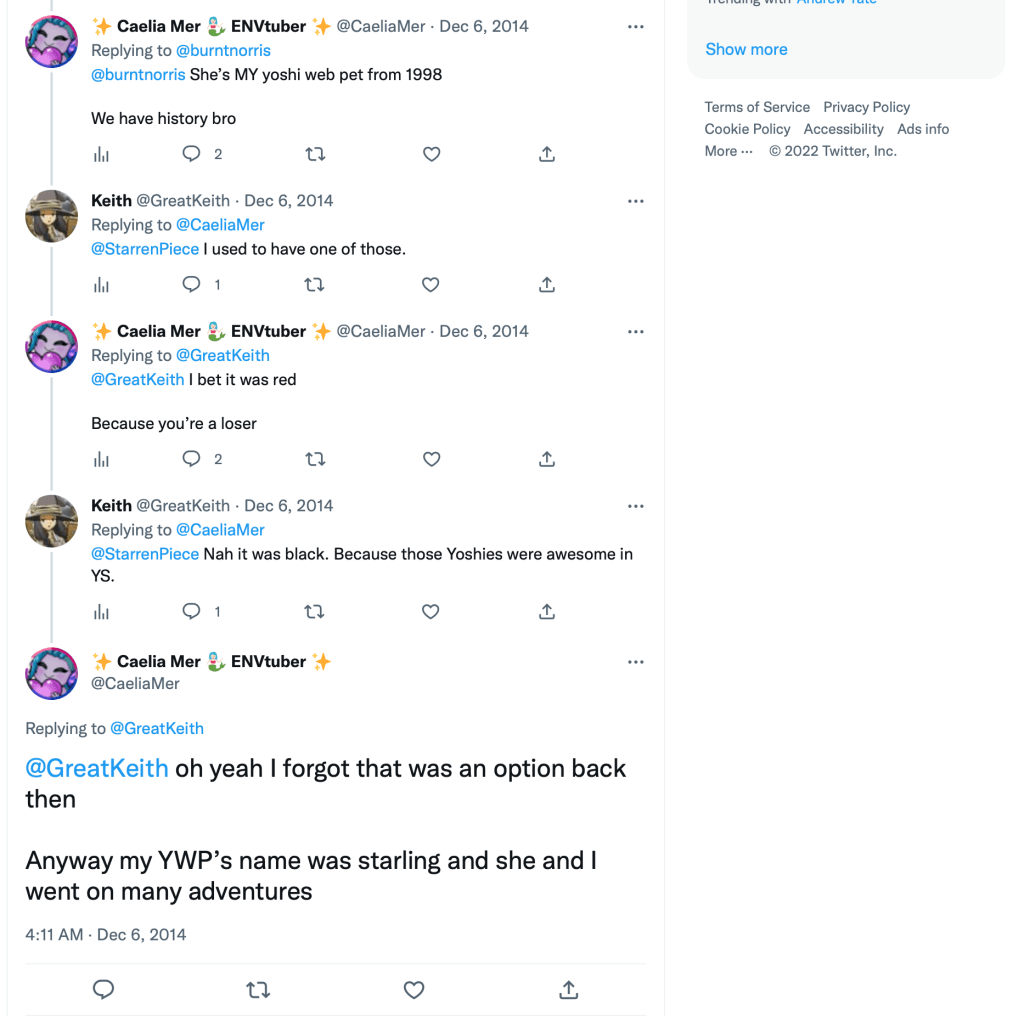Screen dimensions: 1024x1016
Task: Click Show more in the trending panel
Action: click(x=746, y=49)
